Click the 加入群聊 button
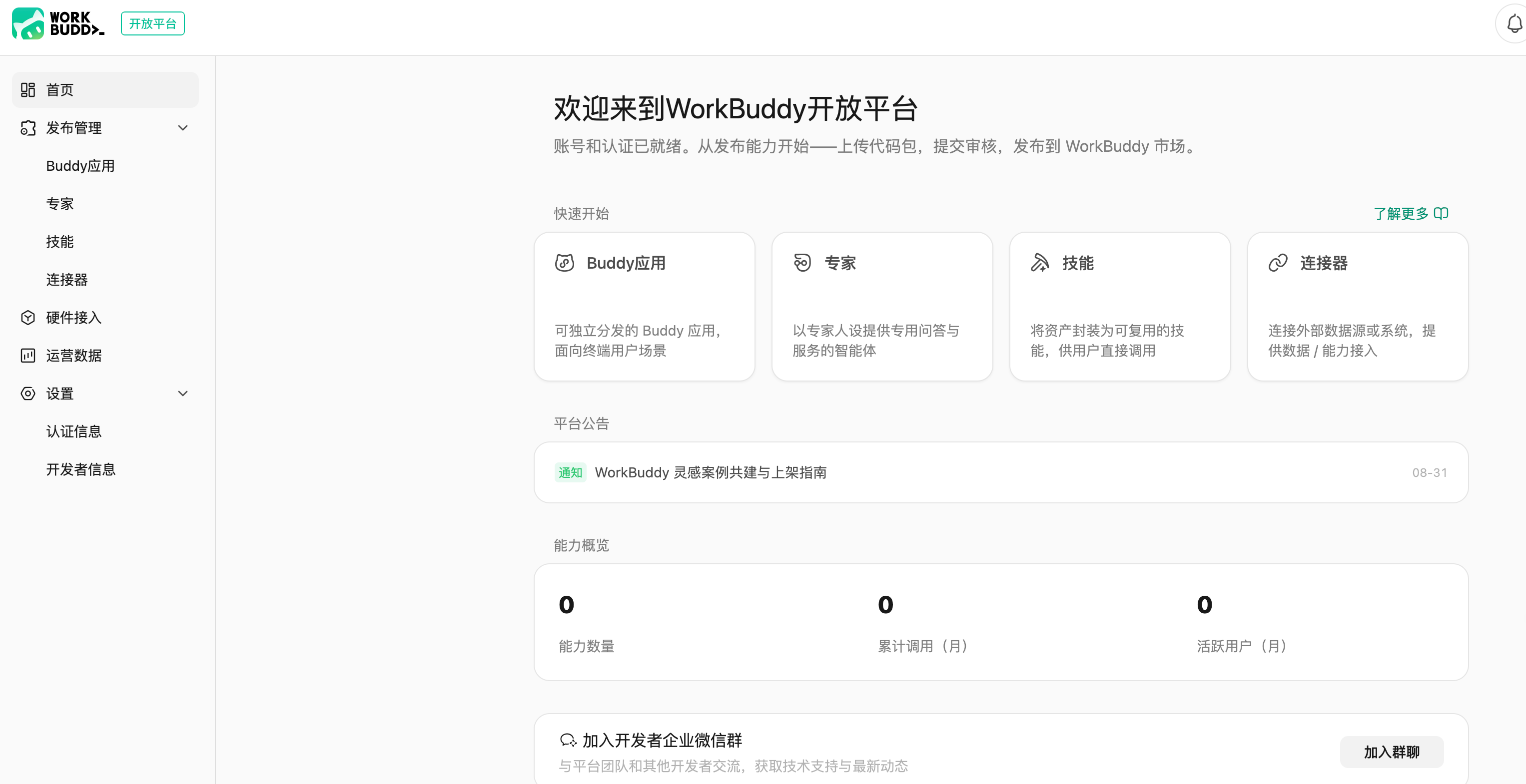Viewport: 1526px width, 784px height. click(1392, 752)
